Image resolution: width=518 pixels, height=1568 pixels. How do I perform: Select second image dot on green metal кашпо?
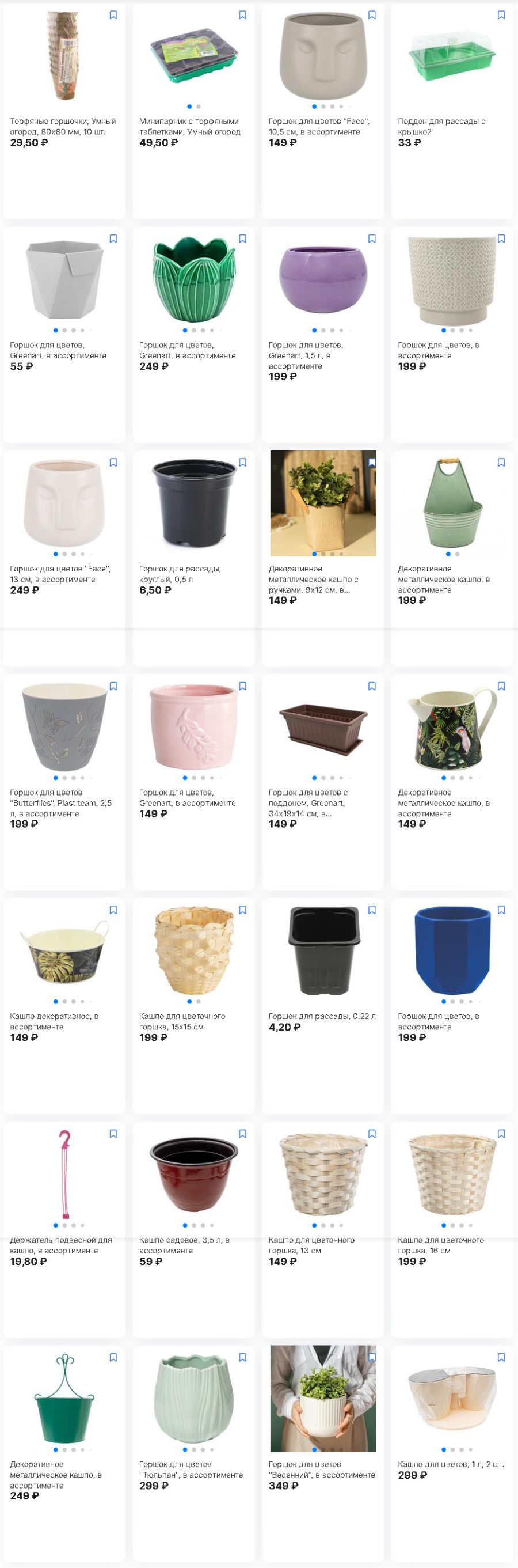click(x=457, y=554)
